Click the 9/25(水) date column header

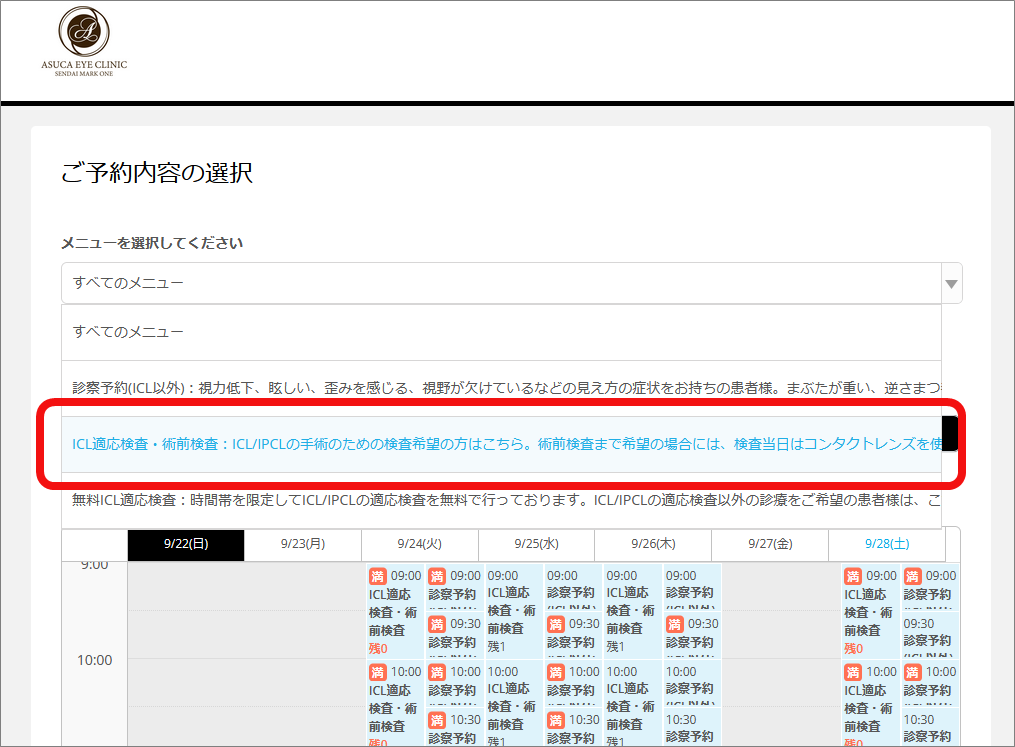tap(536, 545)
